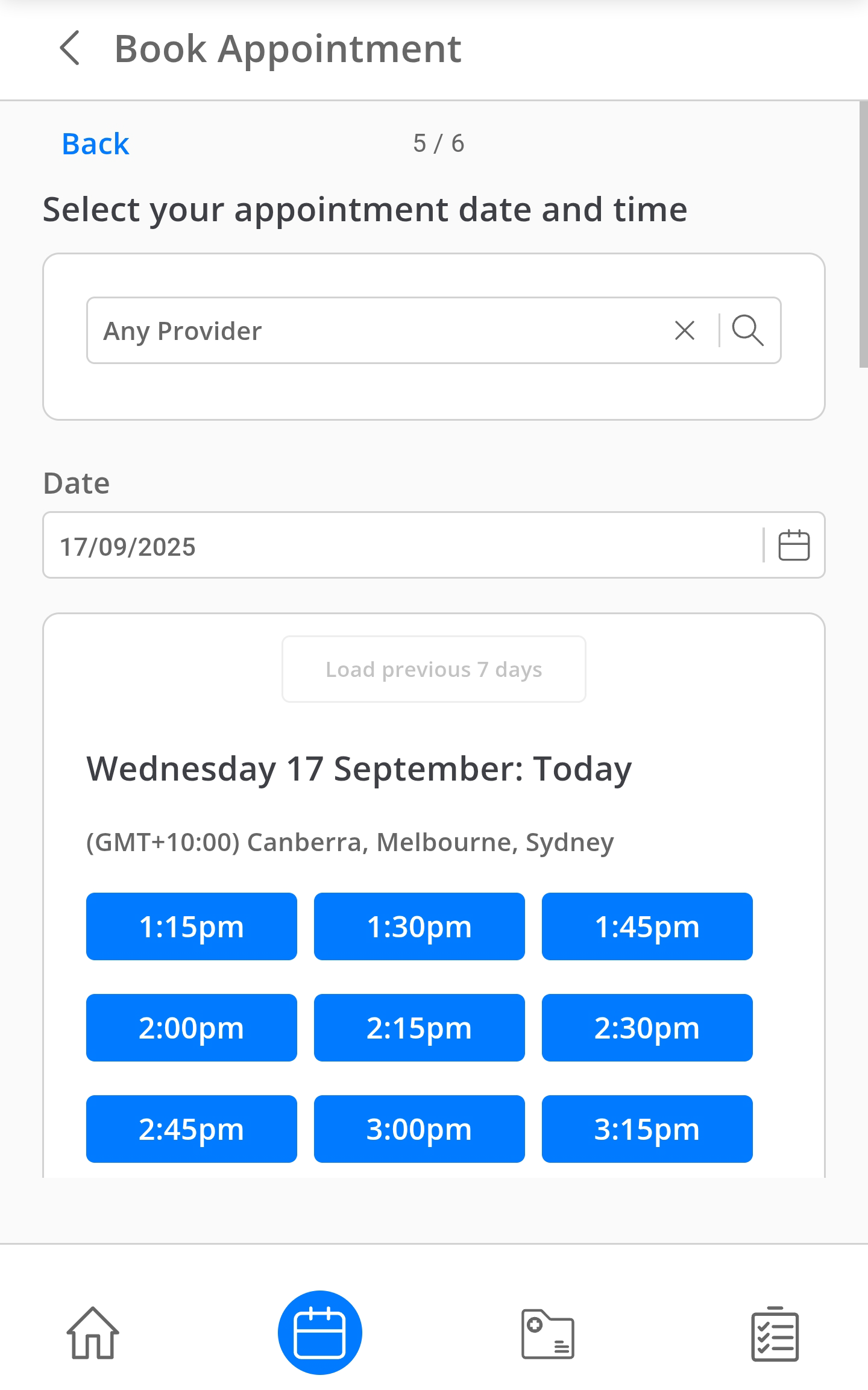Select the 3:15pm appointment time

647,1129
